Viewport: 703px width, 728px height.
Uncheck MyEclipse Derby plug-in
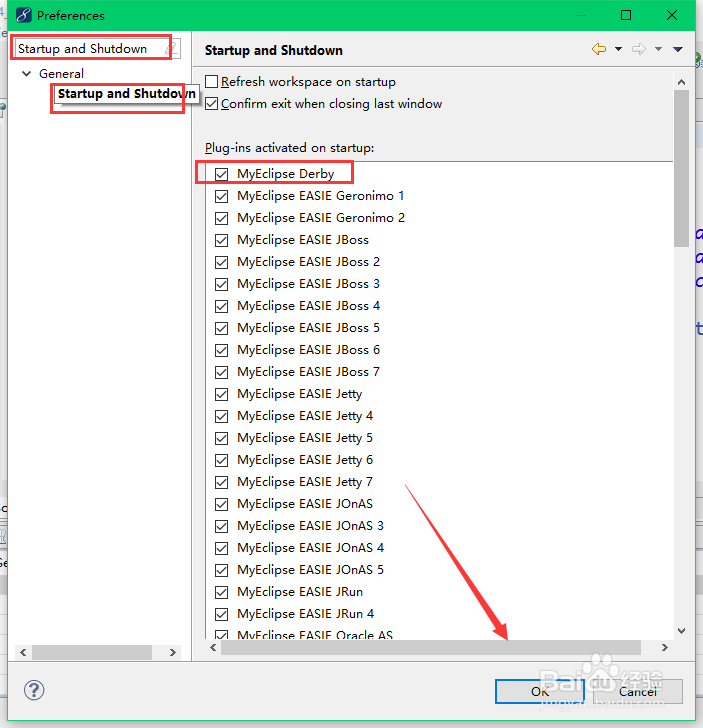coord(221,174)
